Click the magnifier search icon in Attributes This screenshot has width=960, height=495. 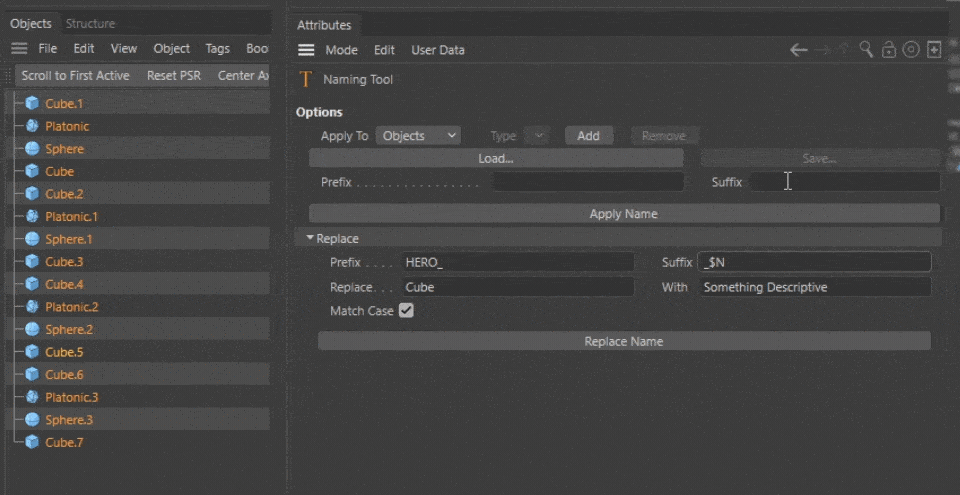tap(866, 50)
